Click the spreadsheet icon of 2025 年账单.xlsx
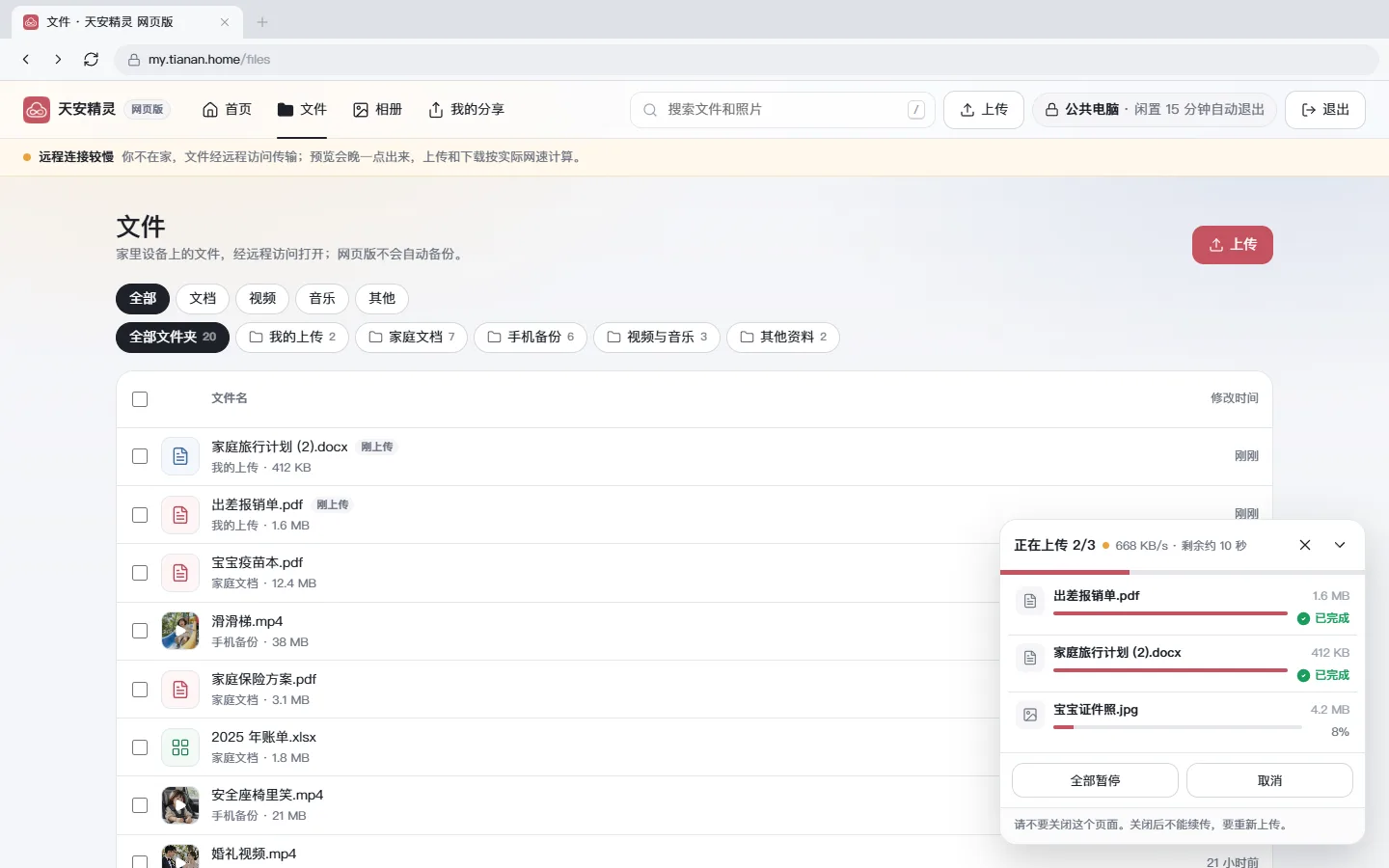Viewport: 1389px width, 868px height. tap(180, 747)
